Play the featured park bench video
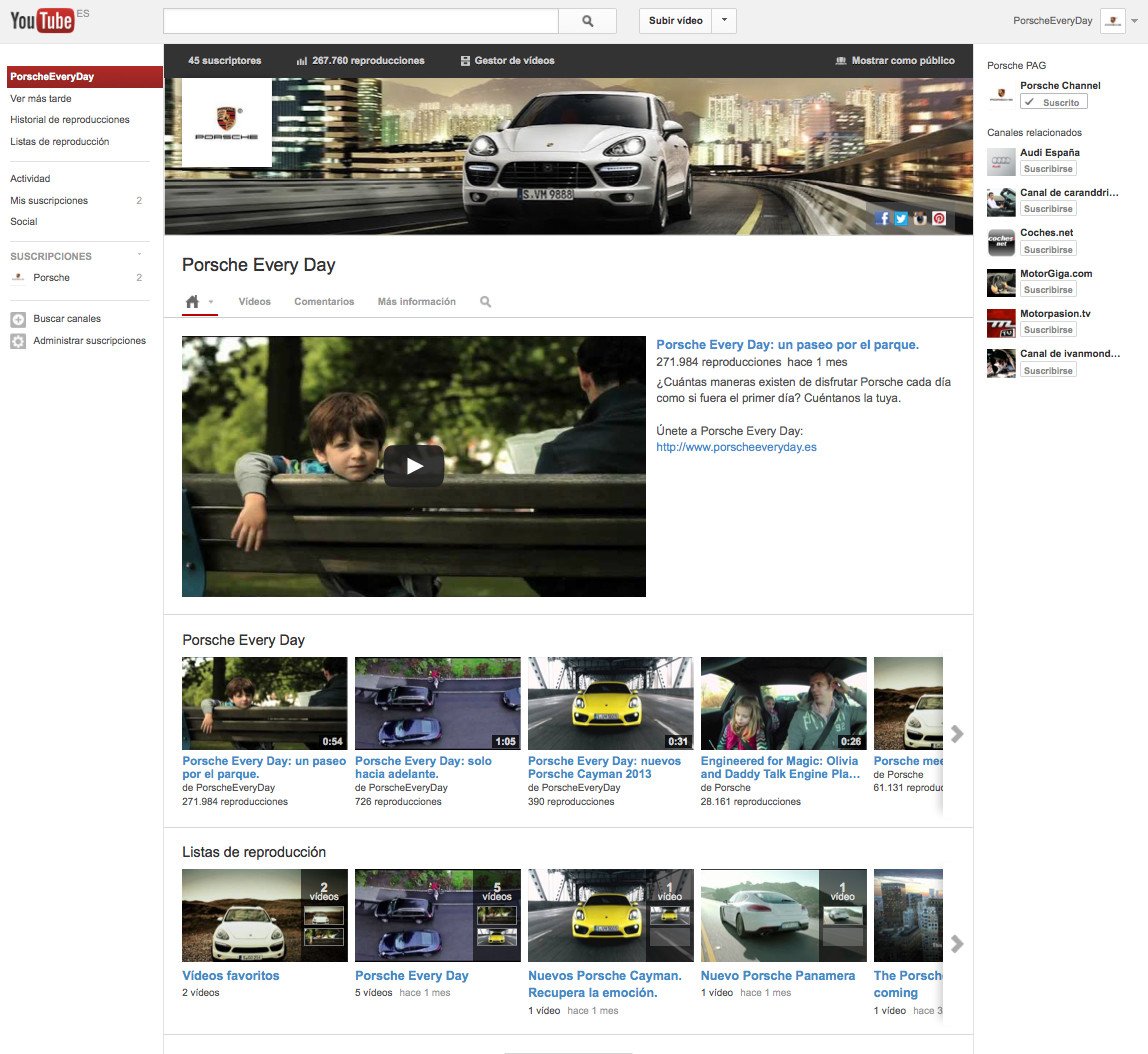This screenshot has width=1148, height=1054. click(x=413, y=466)
